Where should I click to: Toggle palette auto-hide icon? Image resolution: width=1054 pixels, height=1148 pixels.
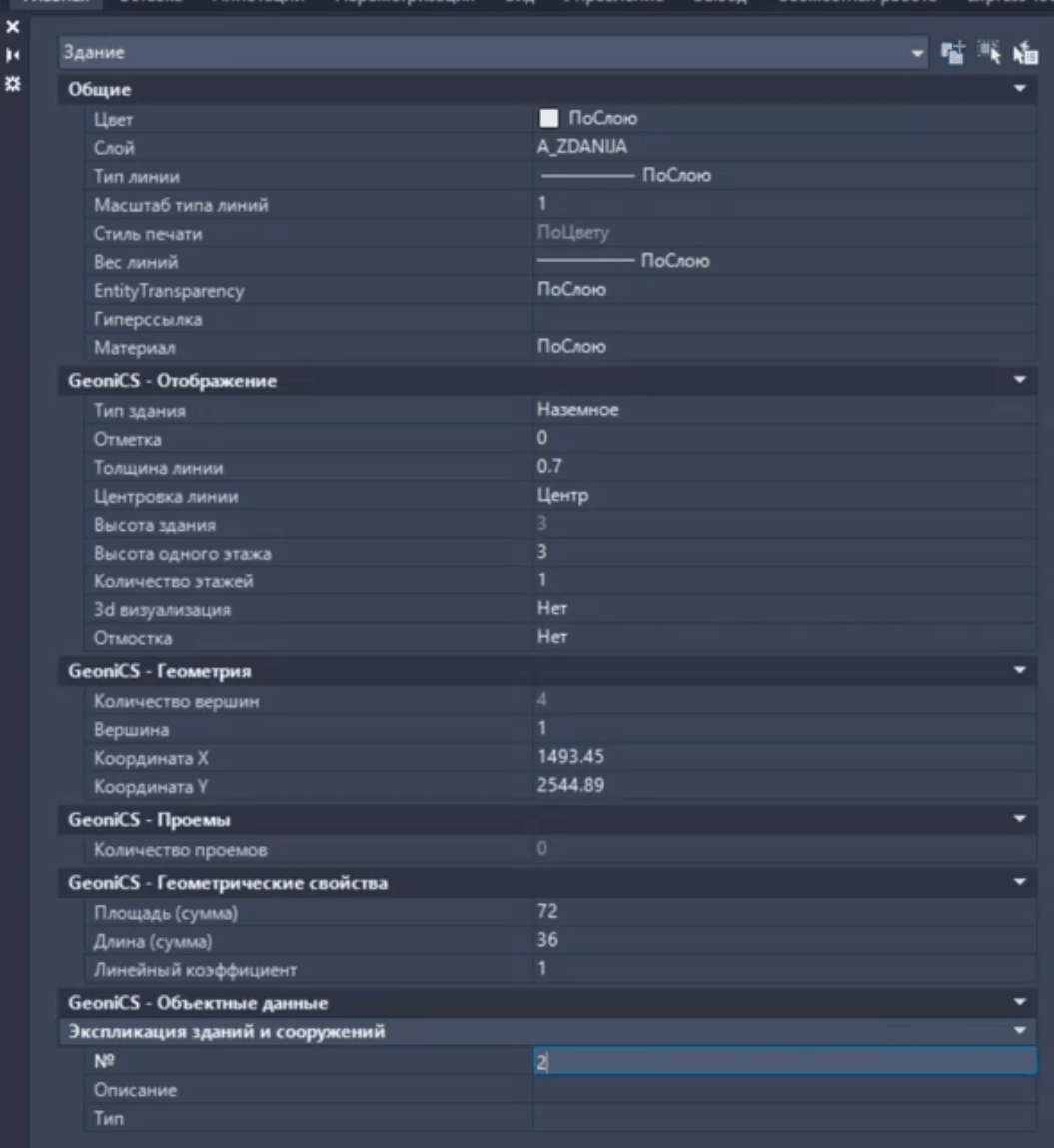point(13,55)
